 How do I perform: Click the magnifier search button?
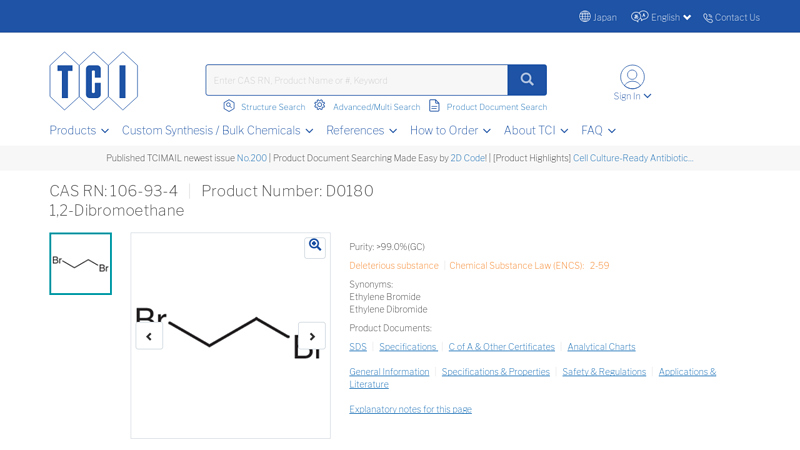[527, 80]
